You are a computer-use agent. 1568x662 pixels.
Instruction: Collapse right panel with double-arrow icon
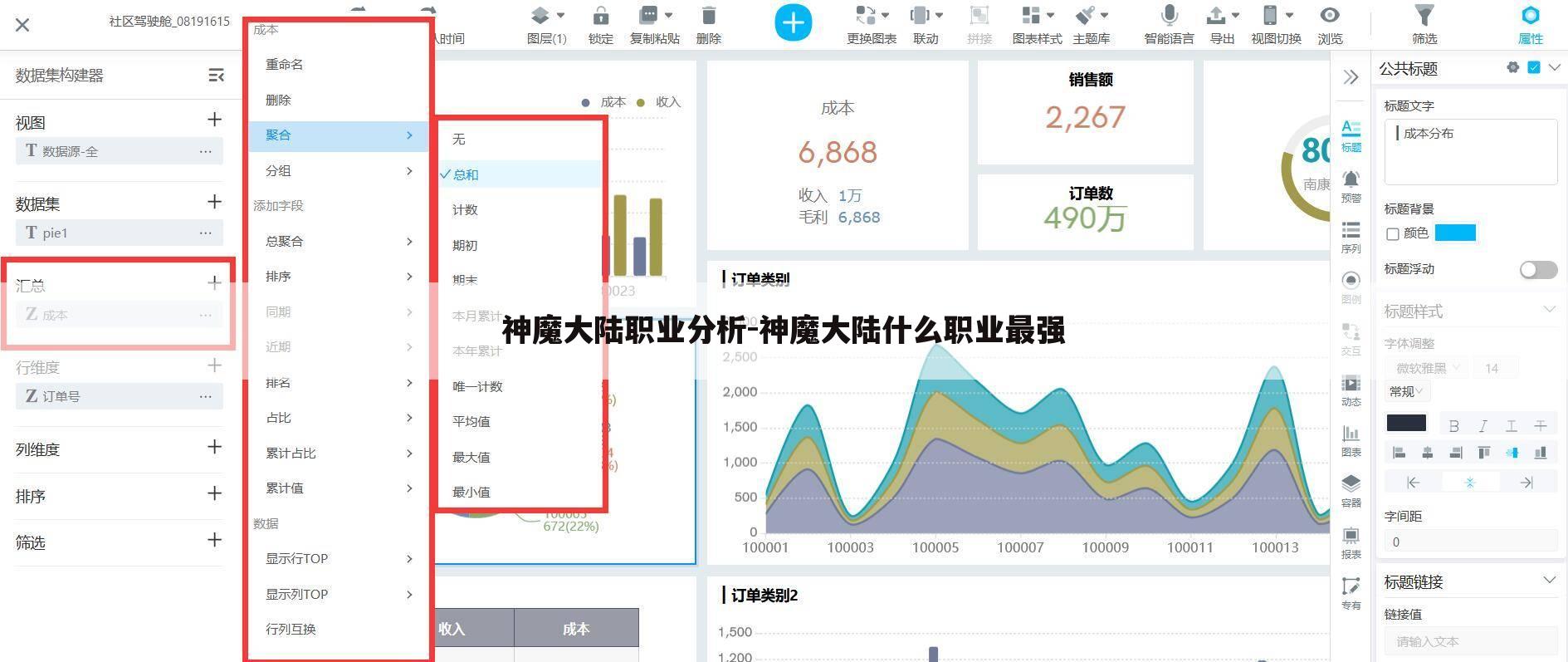click(1351, 77)
